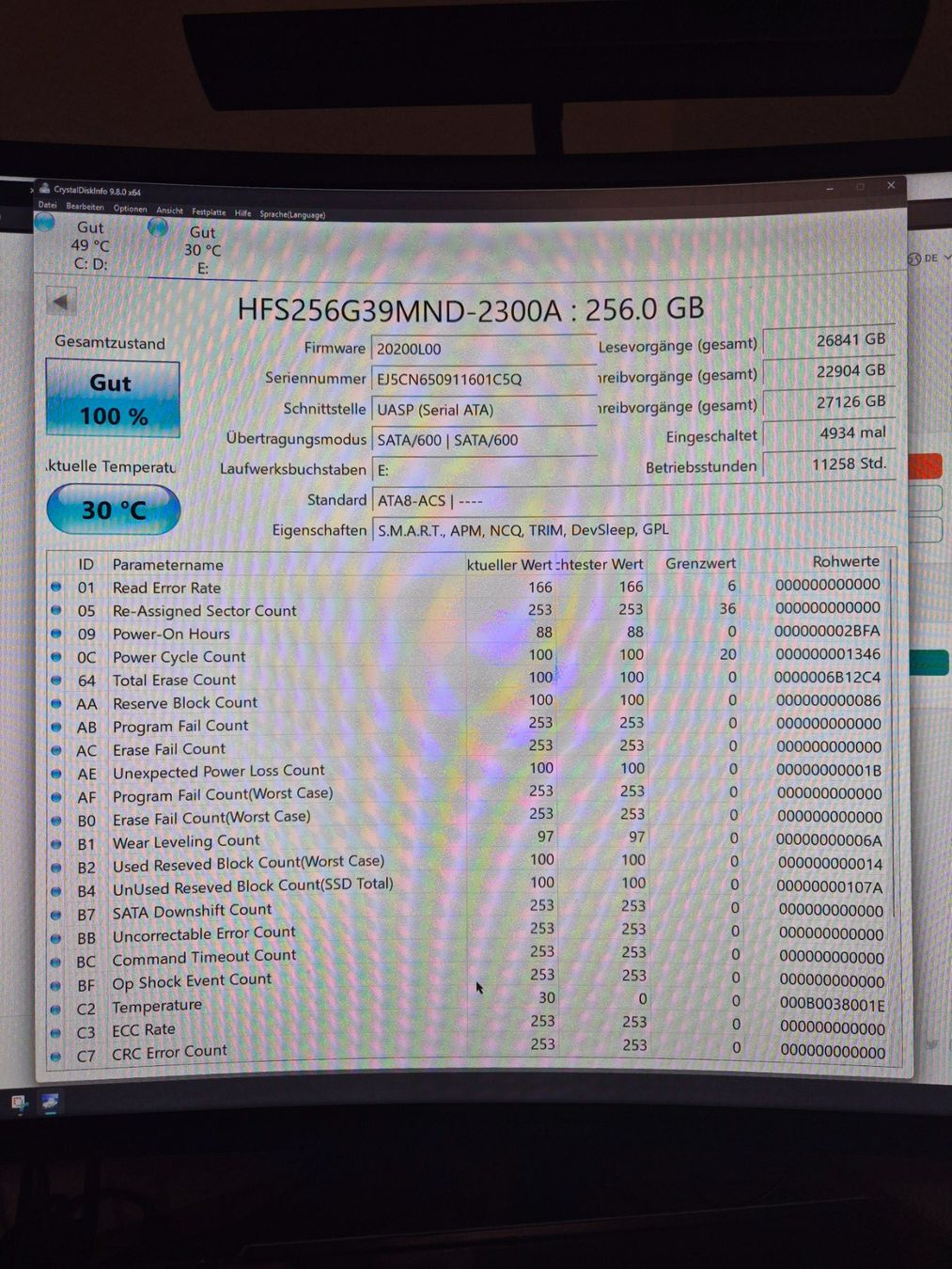The height and width of the screenshot is (1269, 952).
Task: Click status dot of Reserve Block Count
Action: click(55, 704)
